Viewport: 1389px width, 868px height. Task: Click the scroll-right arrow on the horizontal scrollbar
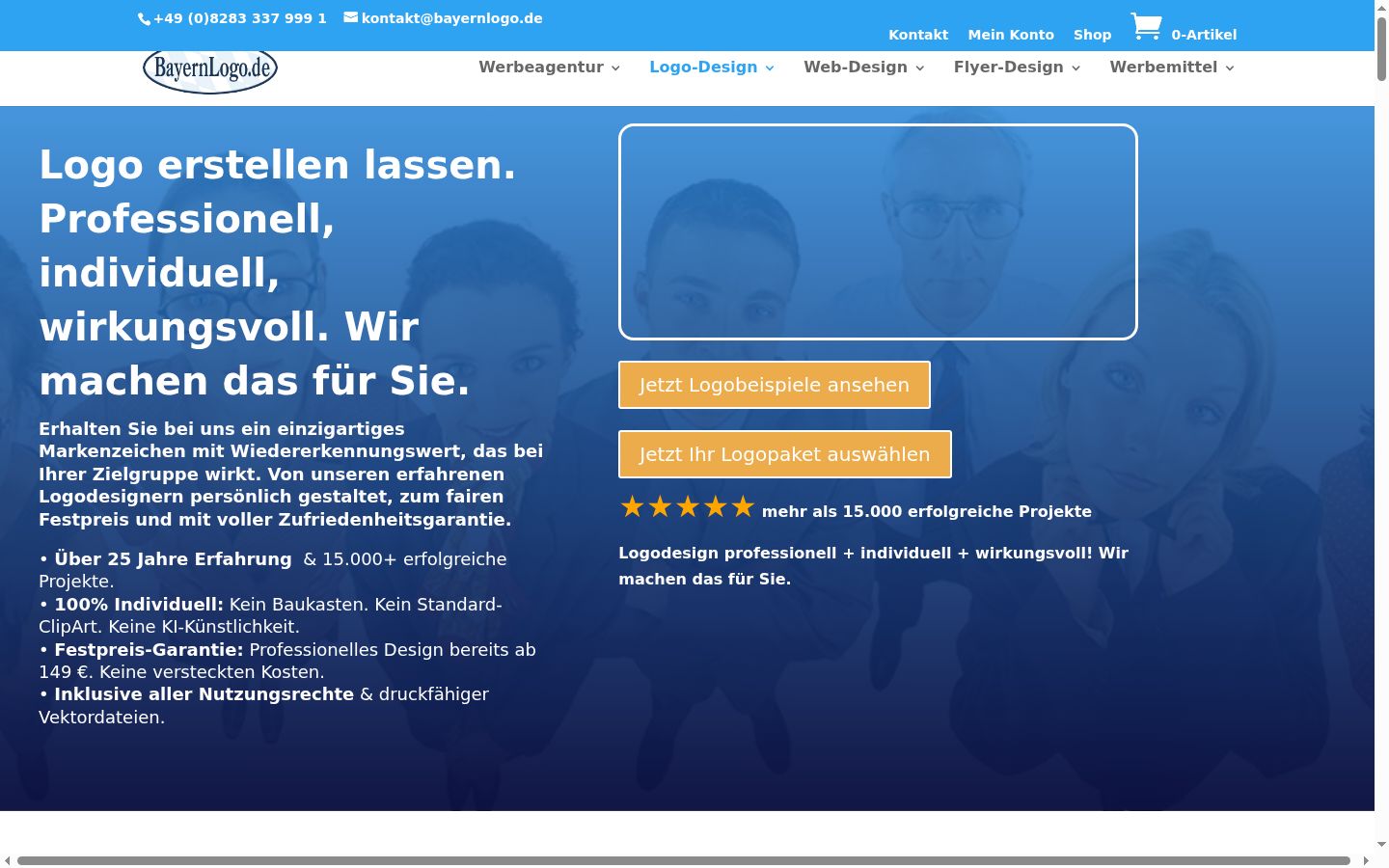(x=1366, y=860)
